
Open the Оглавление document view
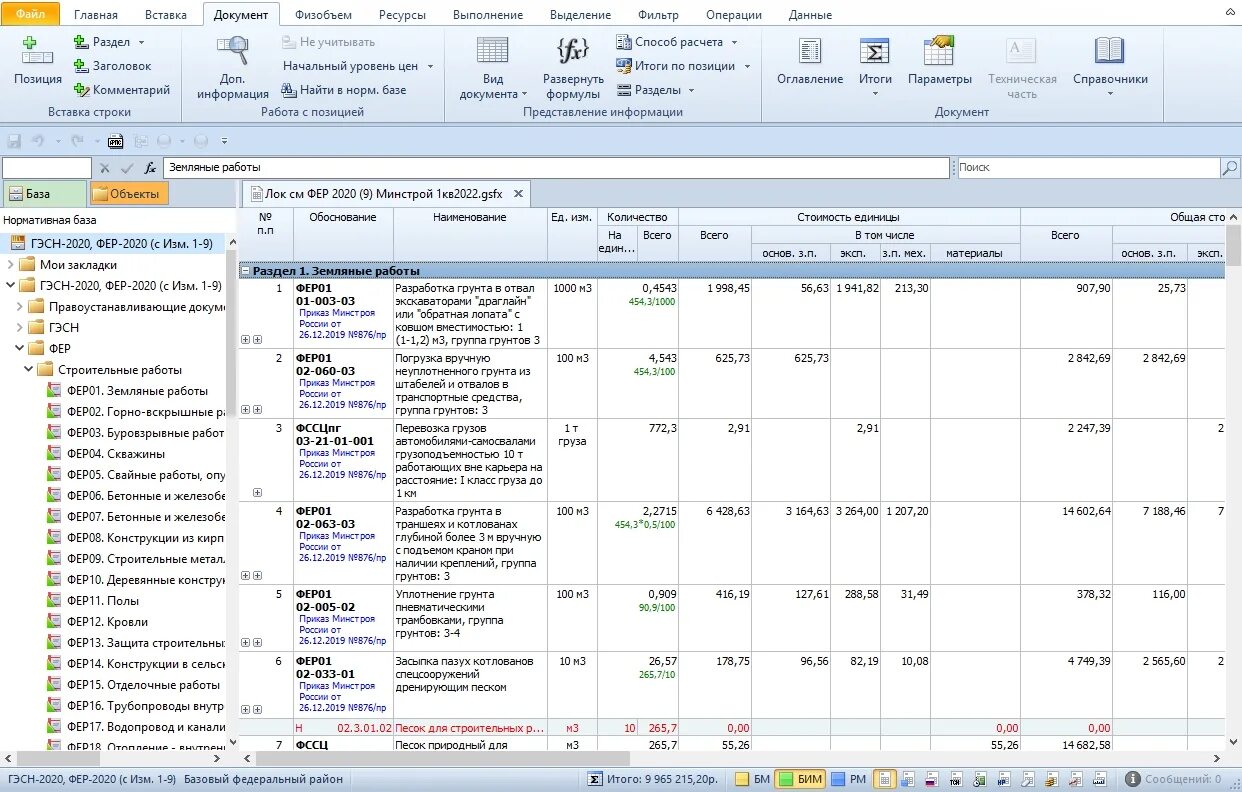tap(810, 61)
